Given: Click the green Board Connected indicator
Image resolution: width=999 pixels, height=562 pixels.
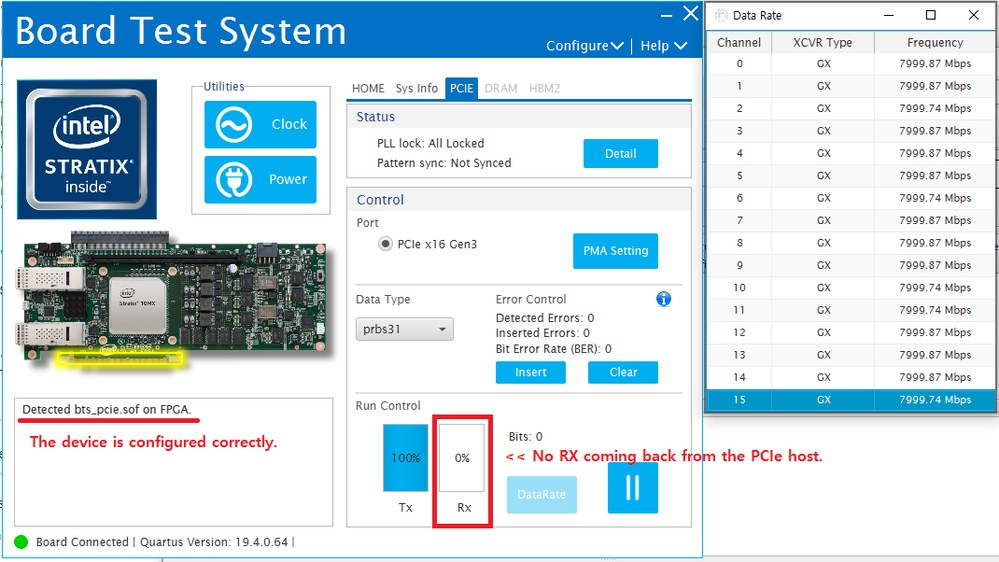Looking at the screenshot, I should pyautogui.click(x=21, y=542).
